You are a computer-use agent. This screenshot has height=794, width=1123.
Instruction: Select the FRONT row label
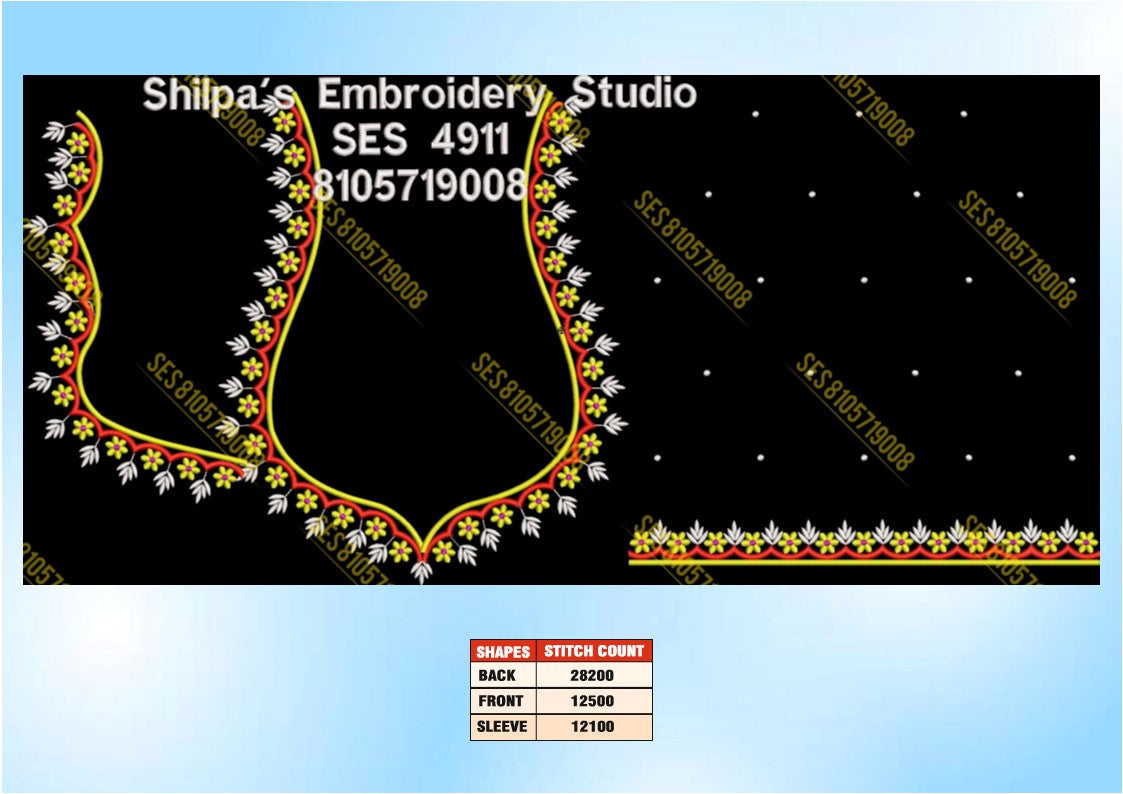pyautogui.click(x=503, y=701)
